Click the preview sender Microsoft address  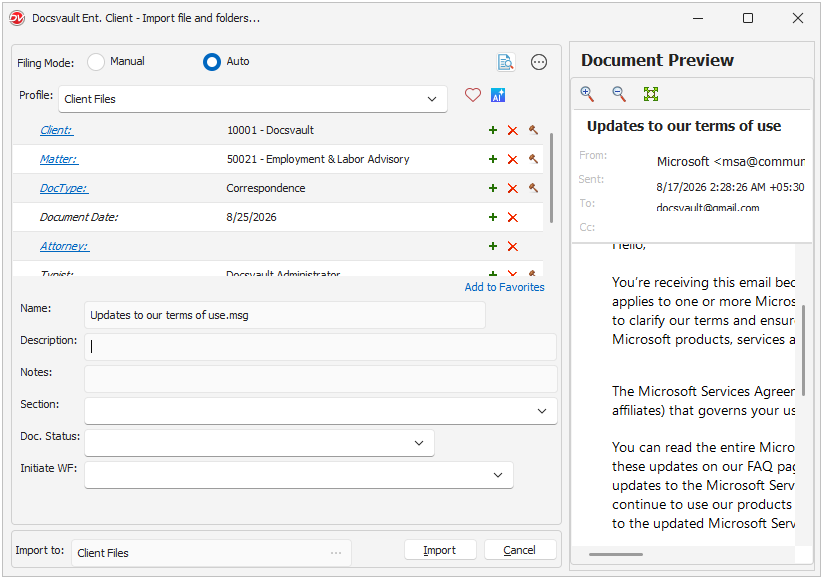730,162
